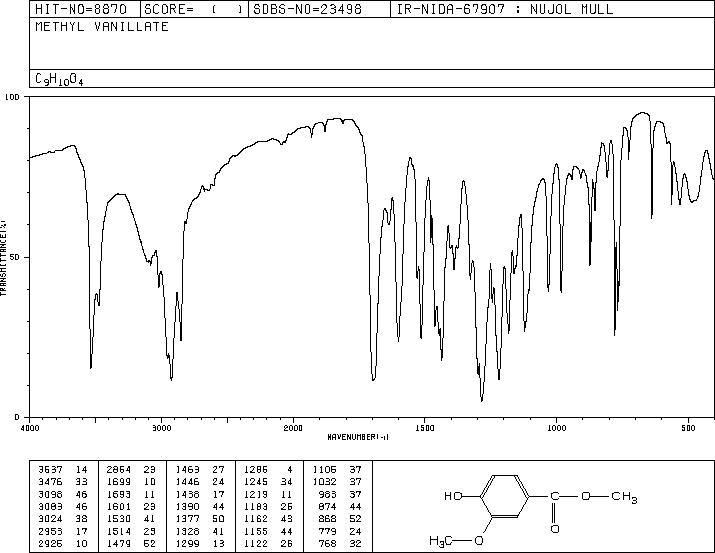Select the 1699 wavenumber in peak table
715x553 pixels.
(x=119, y=482)
